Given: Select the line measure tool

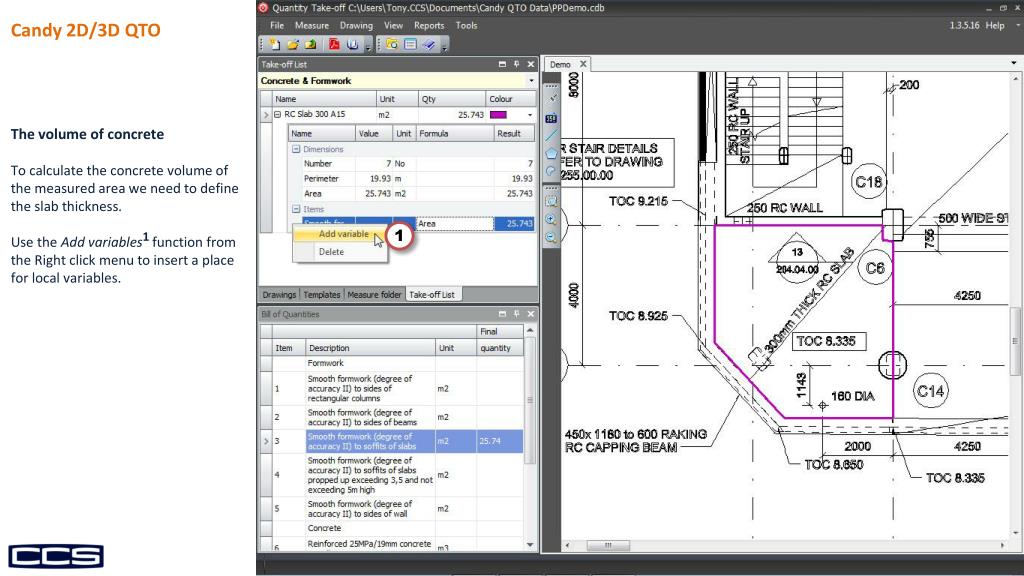Looking at the screenshot, I should pos(551,136).
